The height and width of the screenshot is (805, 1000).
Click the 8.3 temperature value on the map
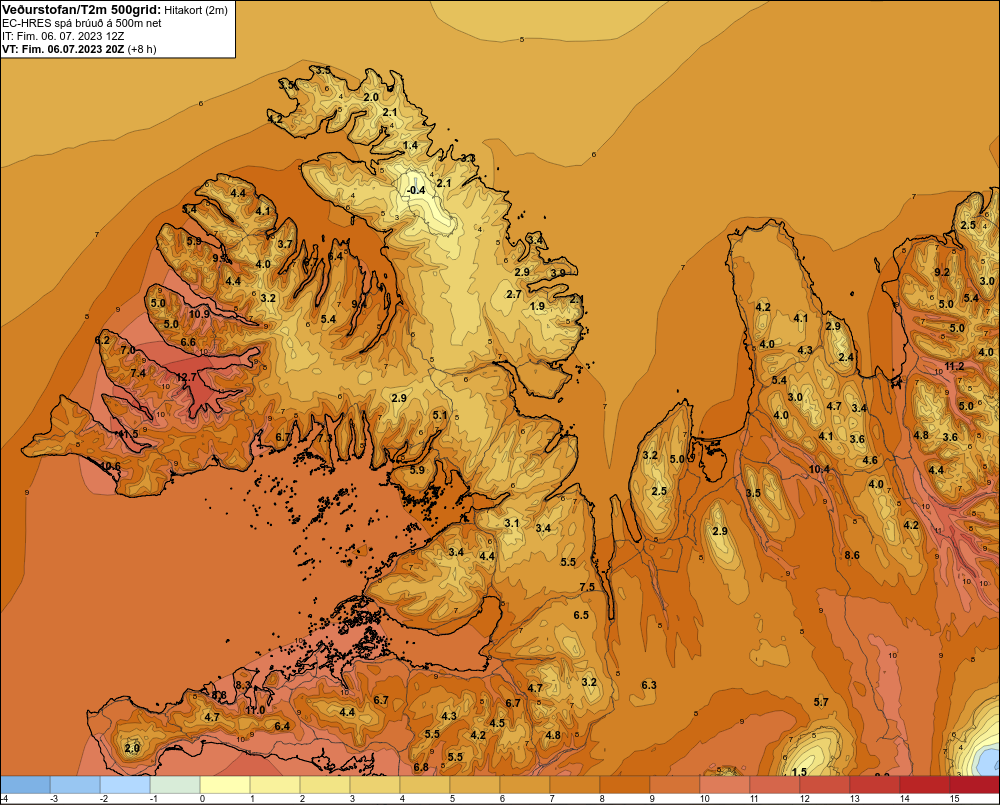(243, 684)
